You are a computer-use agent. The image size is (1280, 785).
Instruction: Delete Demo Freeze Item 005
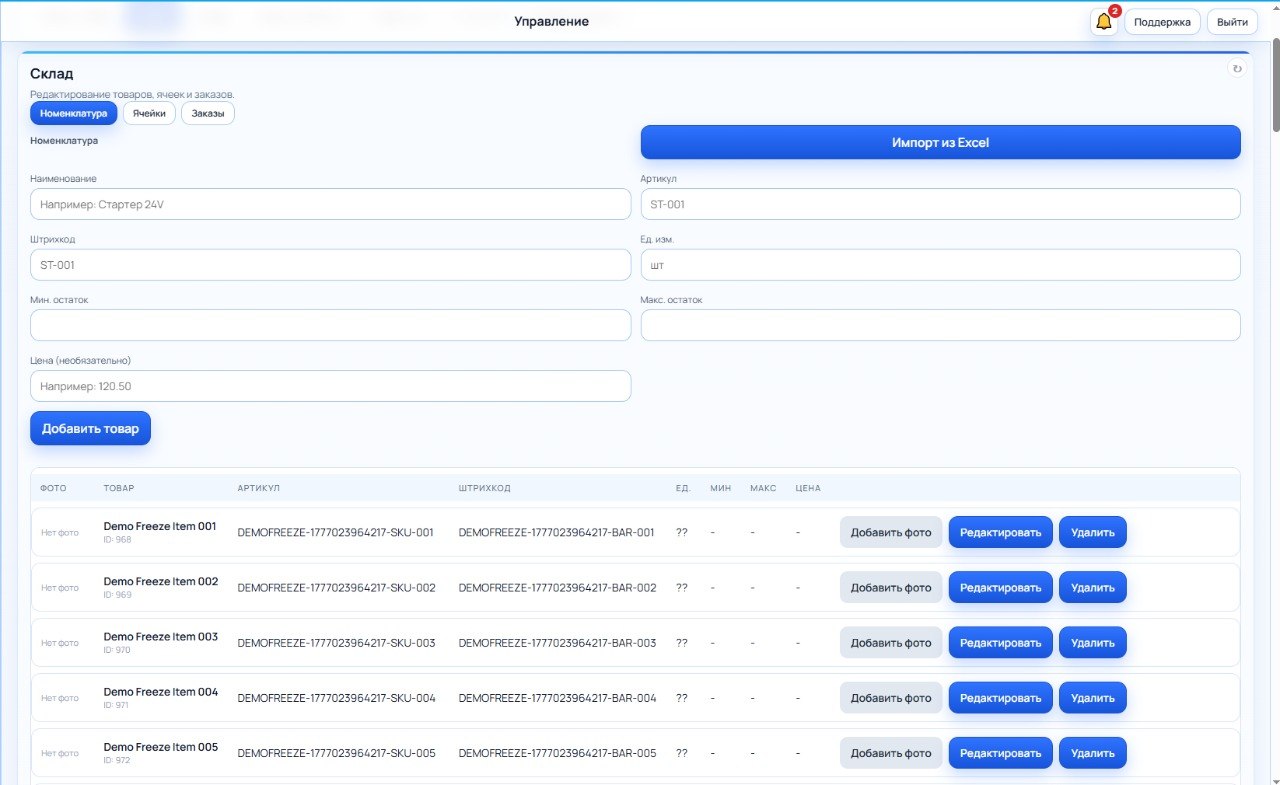click(1092, 753)
